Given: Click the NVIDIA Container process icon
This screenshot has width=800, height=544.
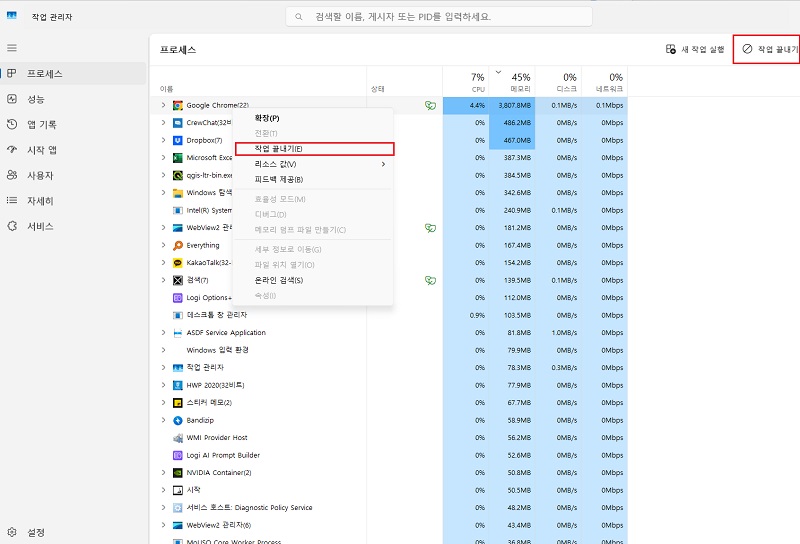Looking at the screenshot, I should 178,473.
